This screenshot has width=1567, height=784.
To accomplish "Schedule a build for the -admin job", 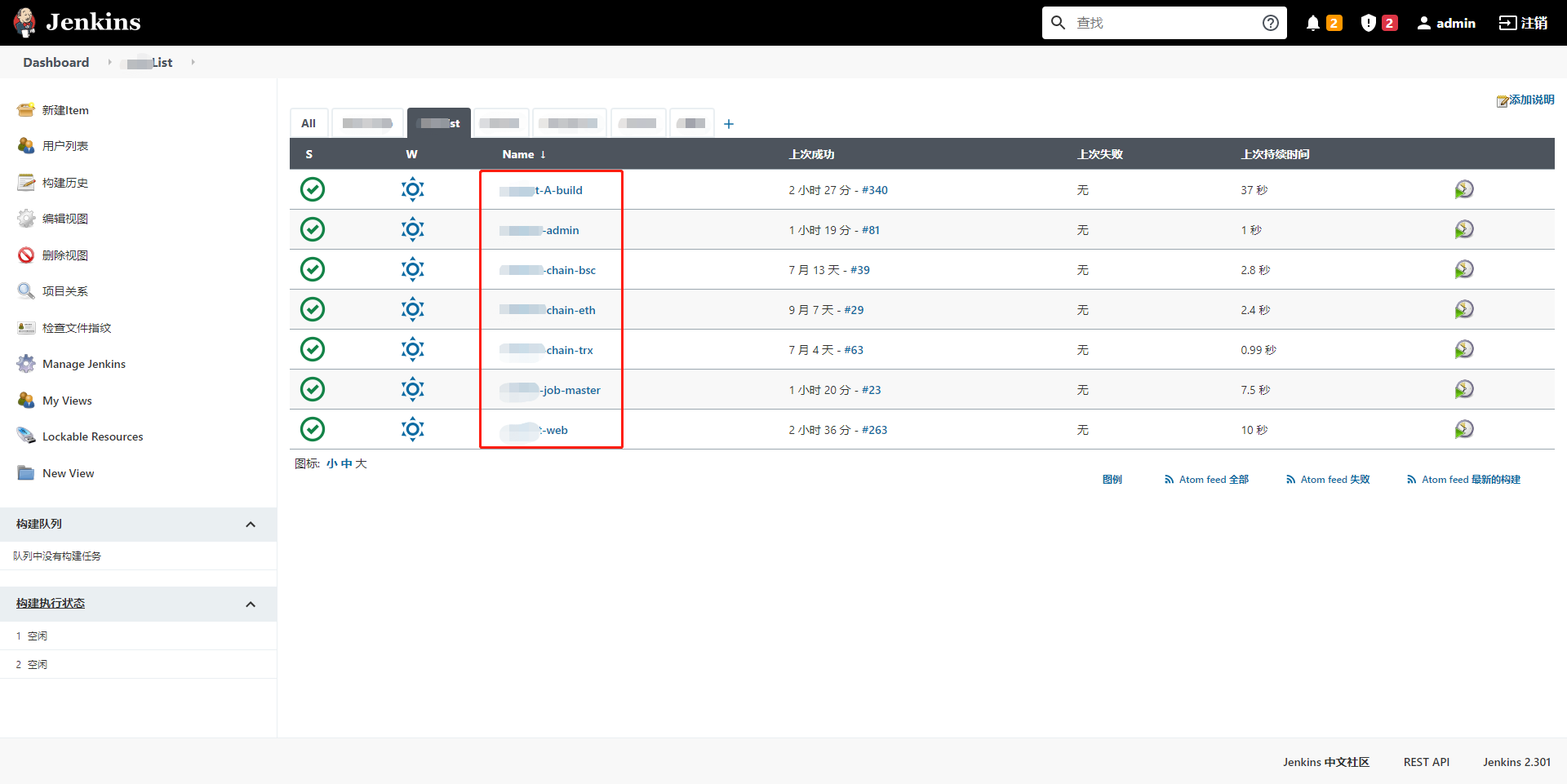I will [x=1464, y=229].
